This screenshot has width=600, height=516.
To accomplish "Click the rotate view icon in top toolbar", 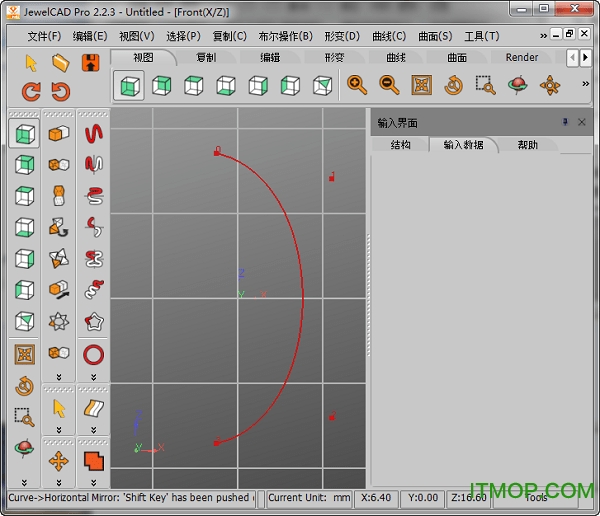I will point(453,85).
